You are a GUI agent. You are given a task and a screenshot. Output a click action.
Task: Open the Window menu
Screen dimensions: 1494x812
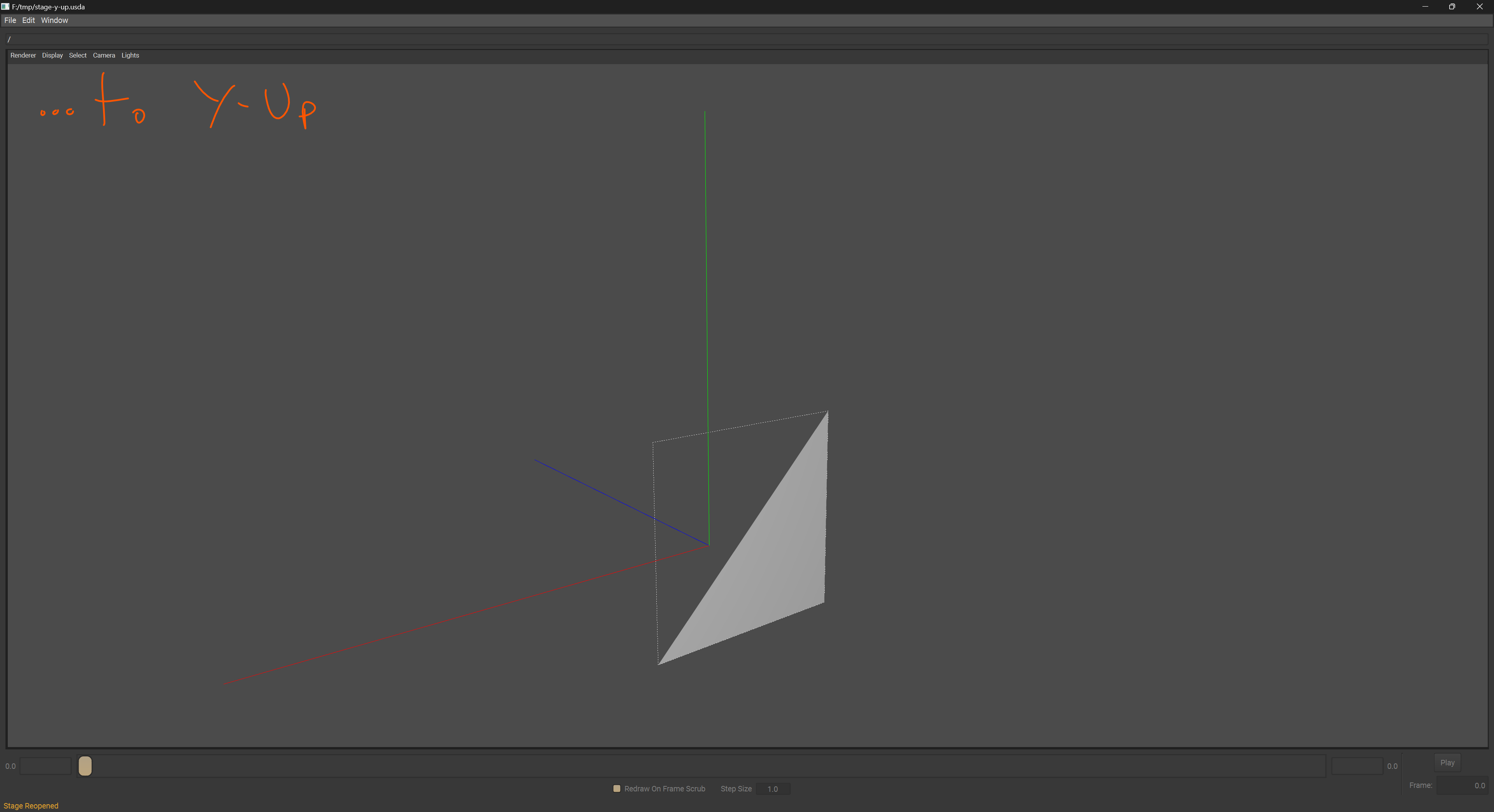pos(54,20)
